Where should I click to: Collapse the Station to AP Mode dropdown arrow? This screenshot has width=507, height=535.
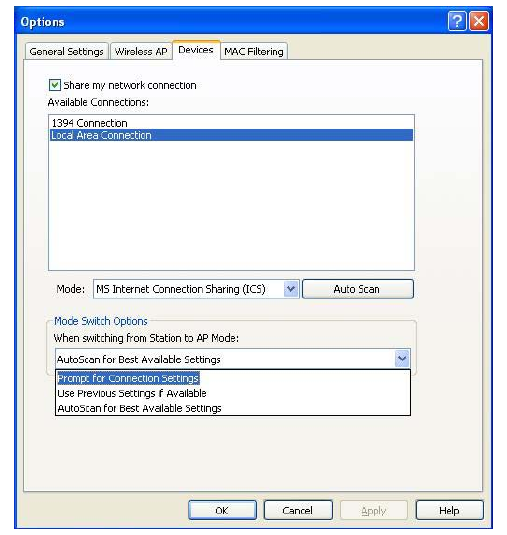point(402,359)
